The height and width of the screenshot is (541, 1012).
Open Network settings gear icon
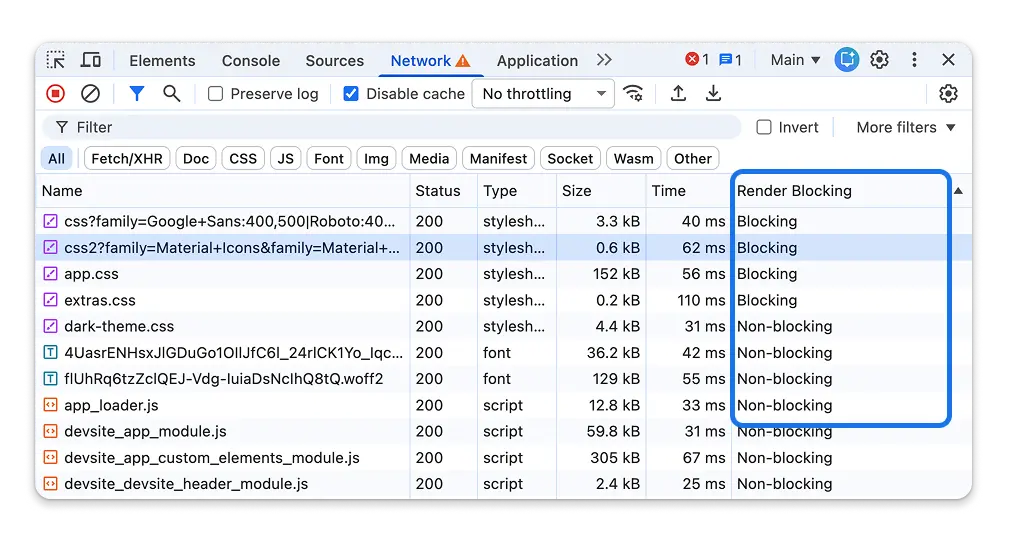coord(948,94)
